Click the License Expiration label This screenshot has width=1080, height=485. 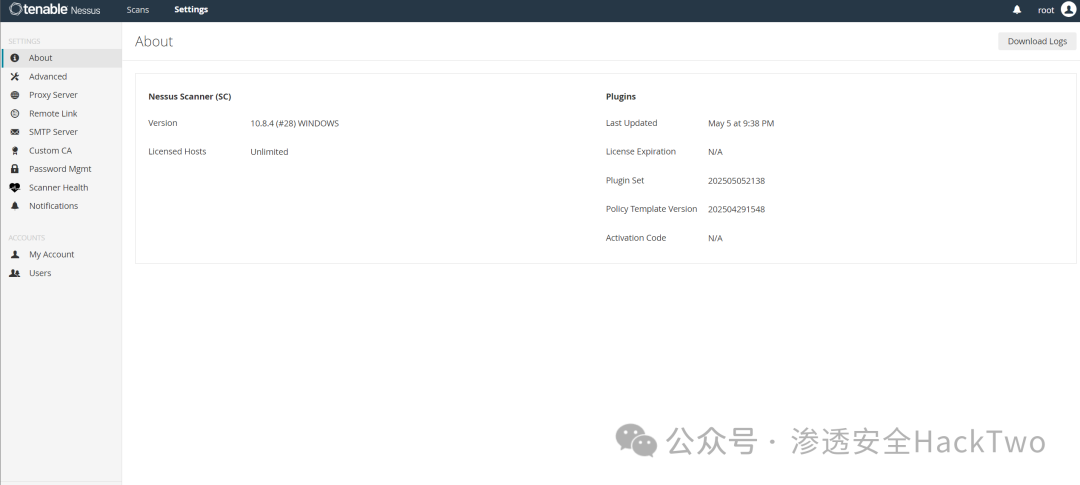[641, 152]
